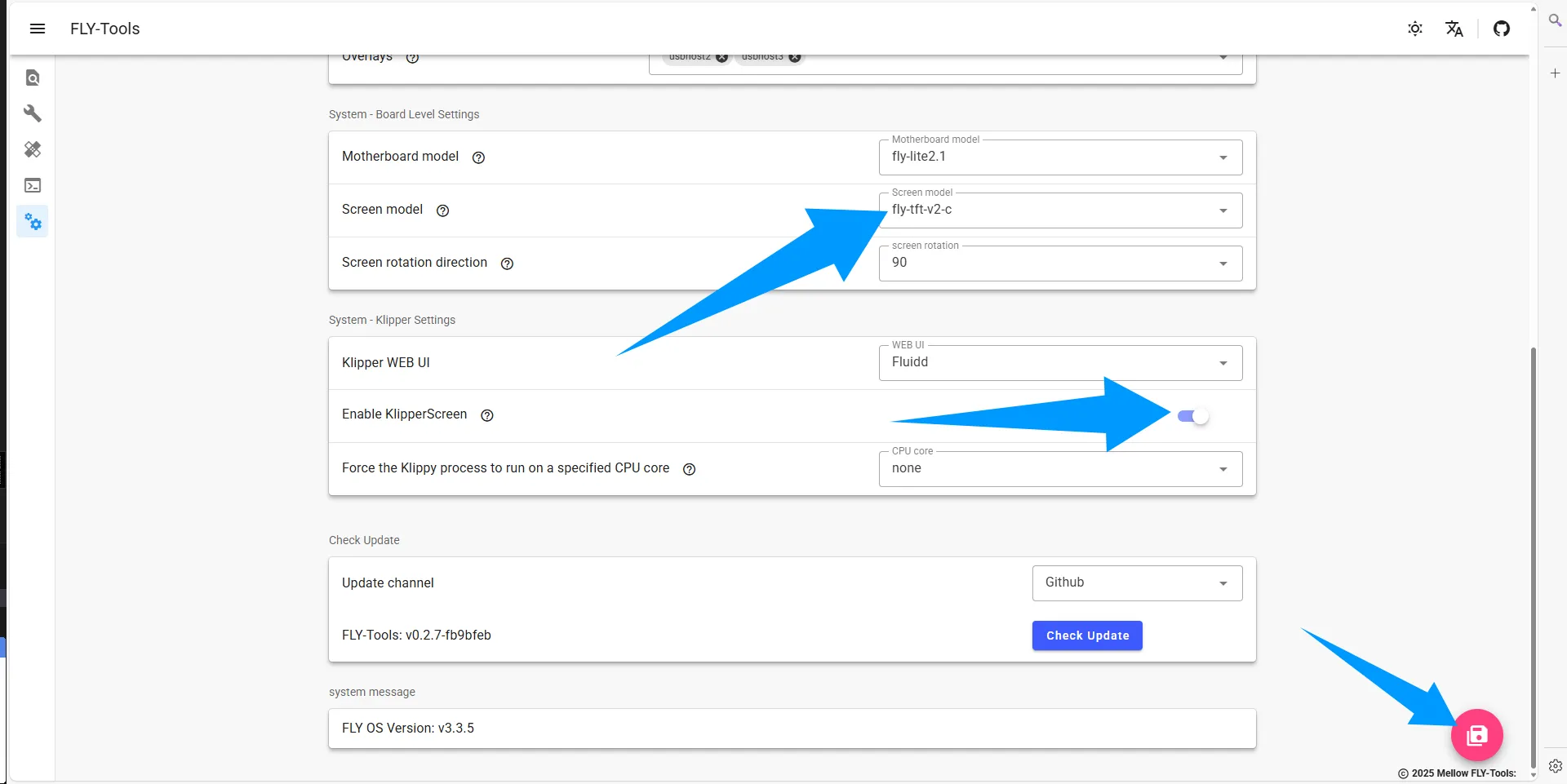This screenshot has width=1567, height=784.
Task: Open the terminal page from sidebar
Action: click(33, 186)
